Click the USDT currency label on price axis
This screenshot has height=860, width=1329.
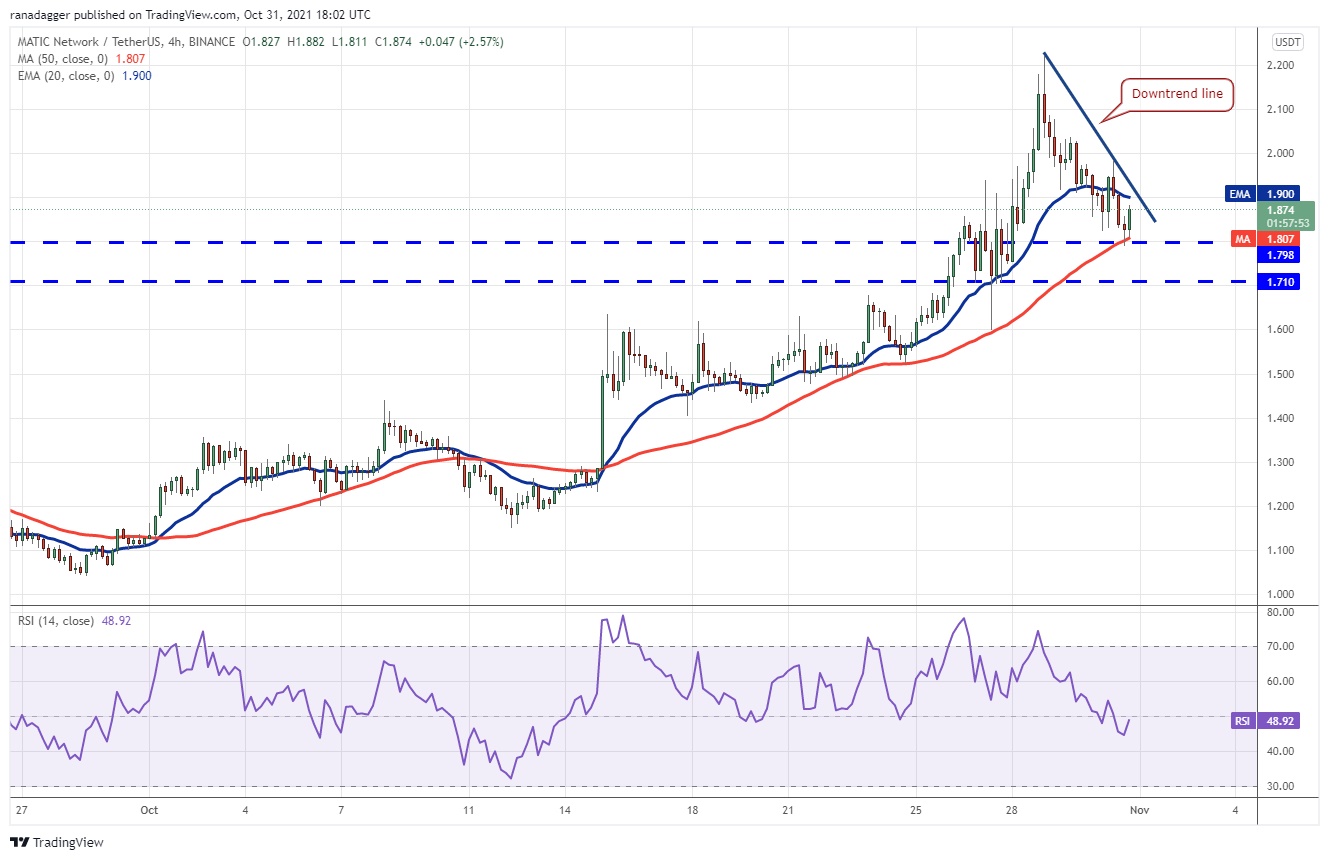pyautogui.click(x=1289, y=42)
